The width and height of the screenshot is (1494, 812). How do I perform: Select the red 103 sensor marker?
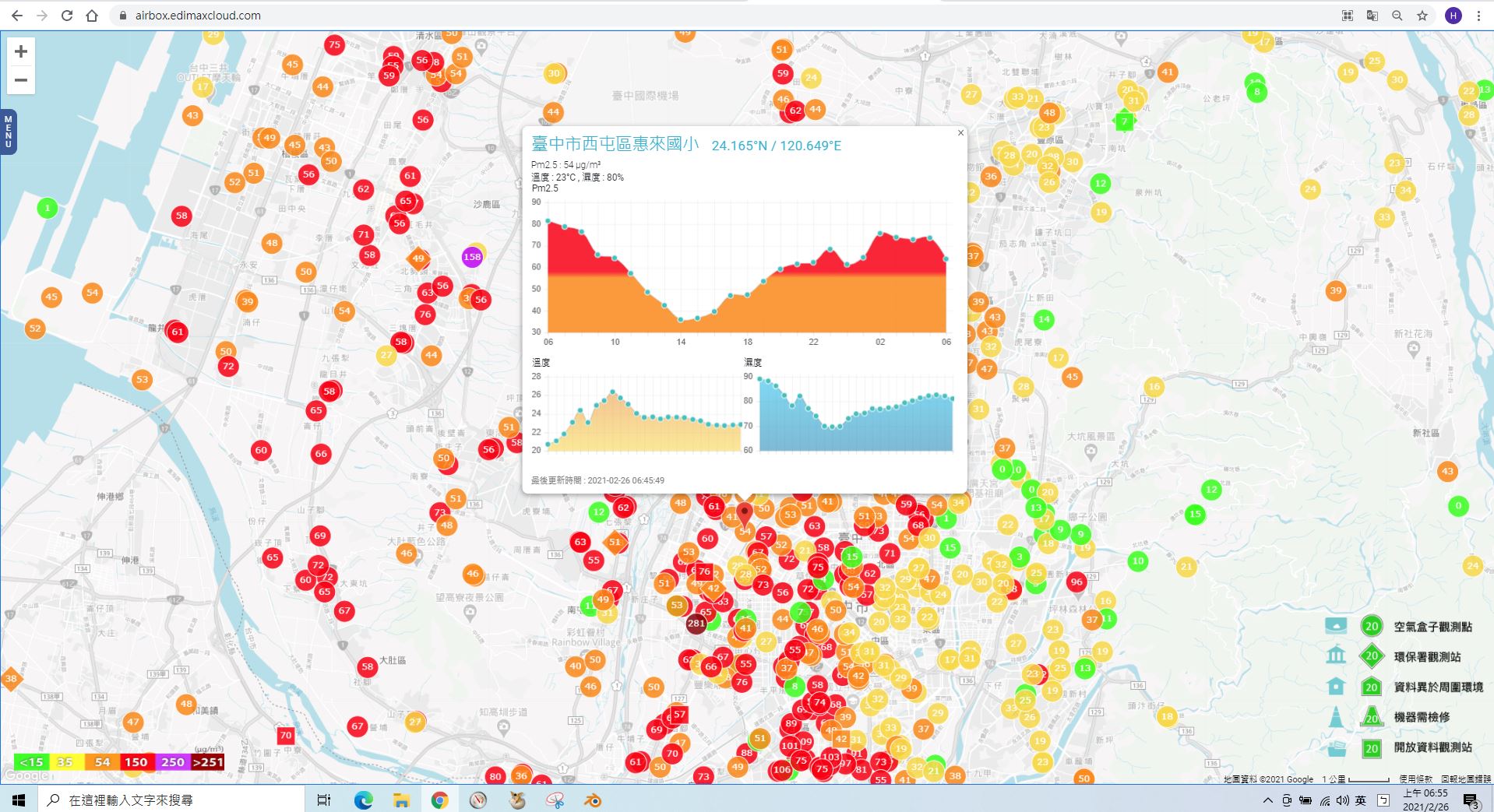tap(831, 757)
